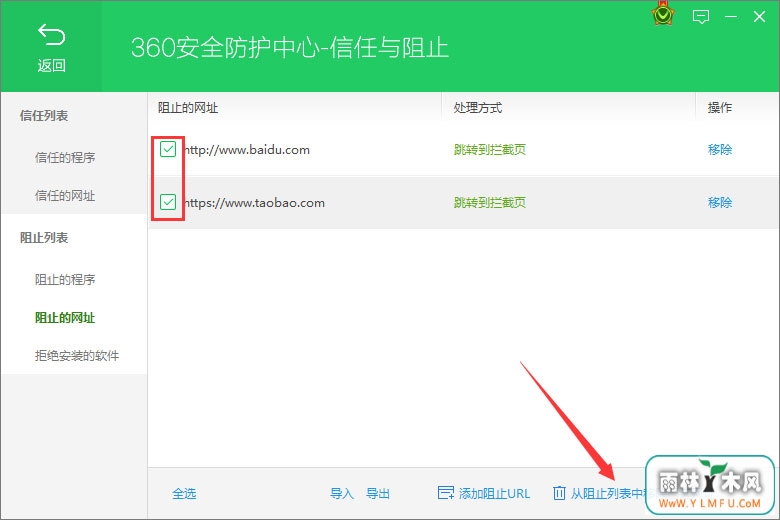Click the 操作 column header
This screenshot has width=780, height=520.
[720, 107]
